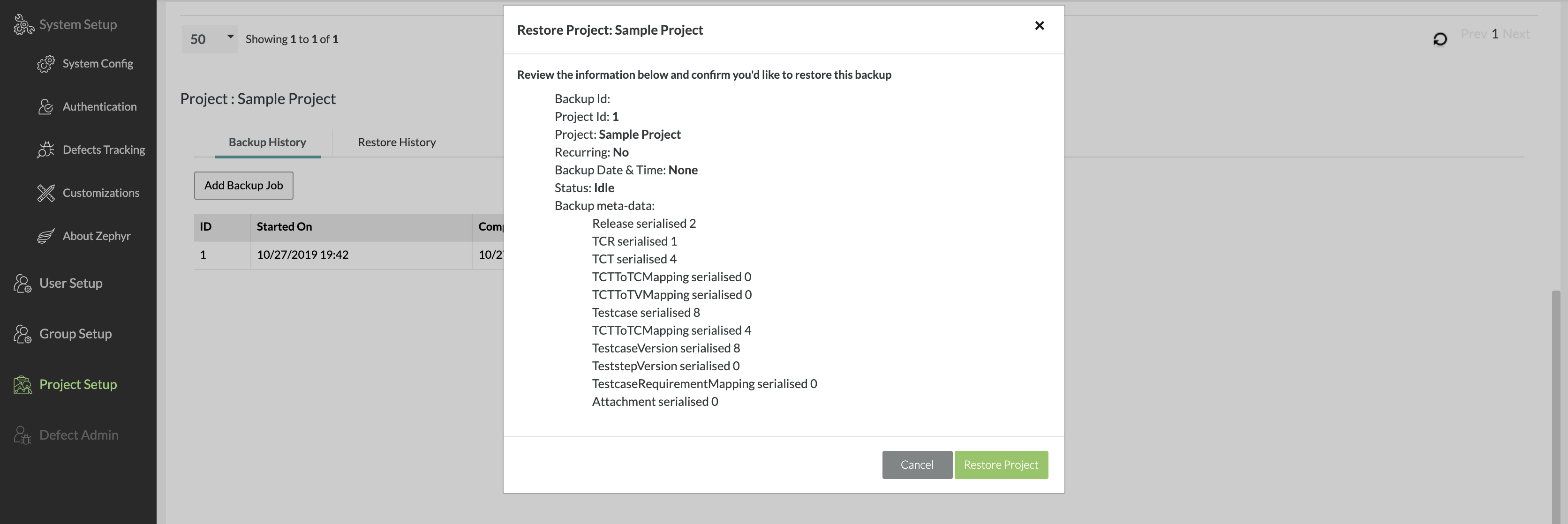Click the refresh icon near pagination
1568x524 pixels.
point(1440,39)
